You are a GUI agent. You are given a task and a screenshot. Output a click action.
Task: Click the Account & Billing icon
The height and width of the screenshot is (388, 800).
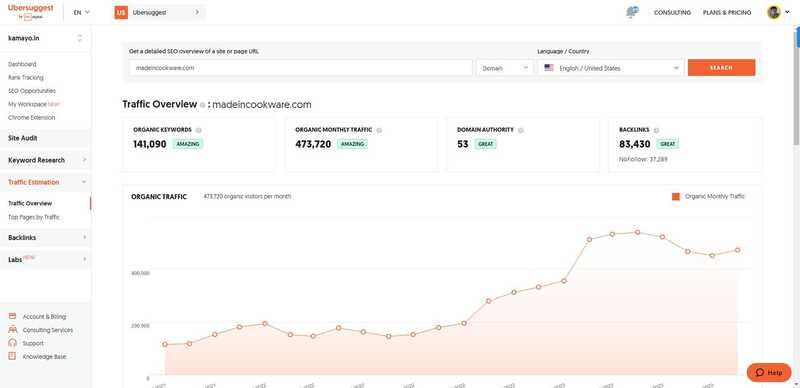[13, 317]
